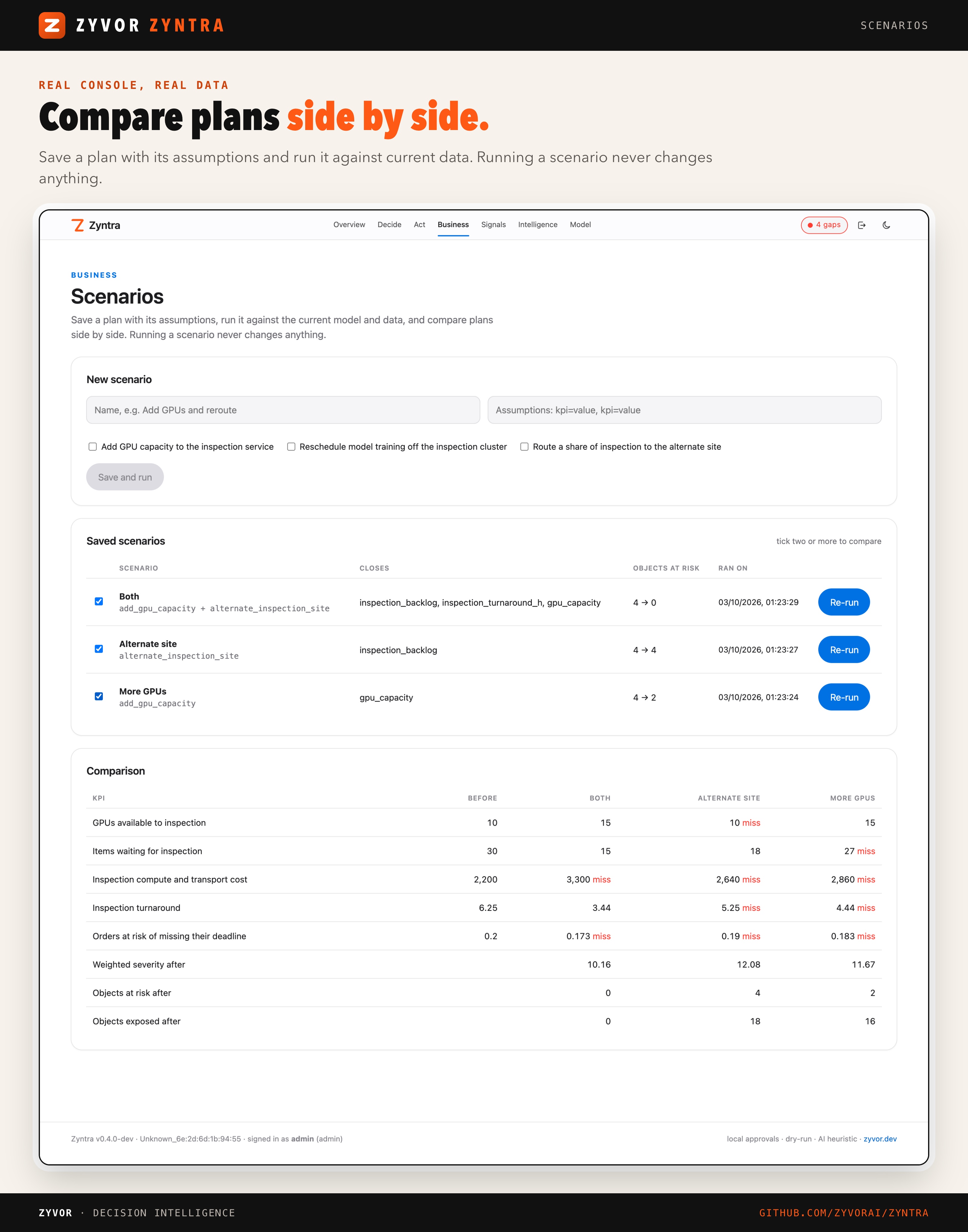Click the Zyvor orange Z logo icon
968x1232 pixels.
click(51, 25)
